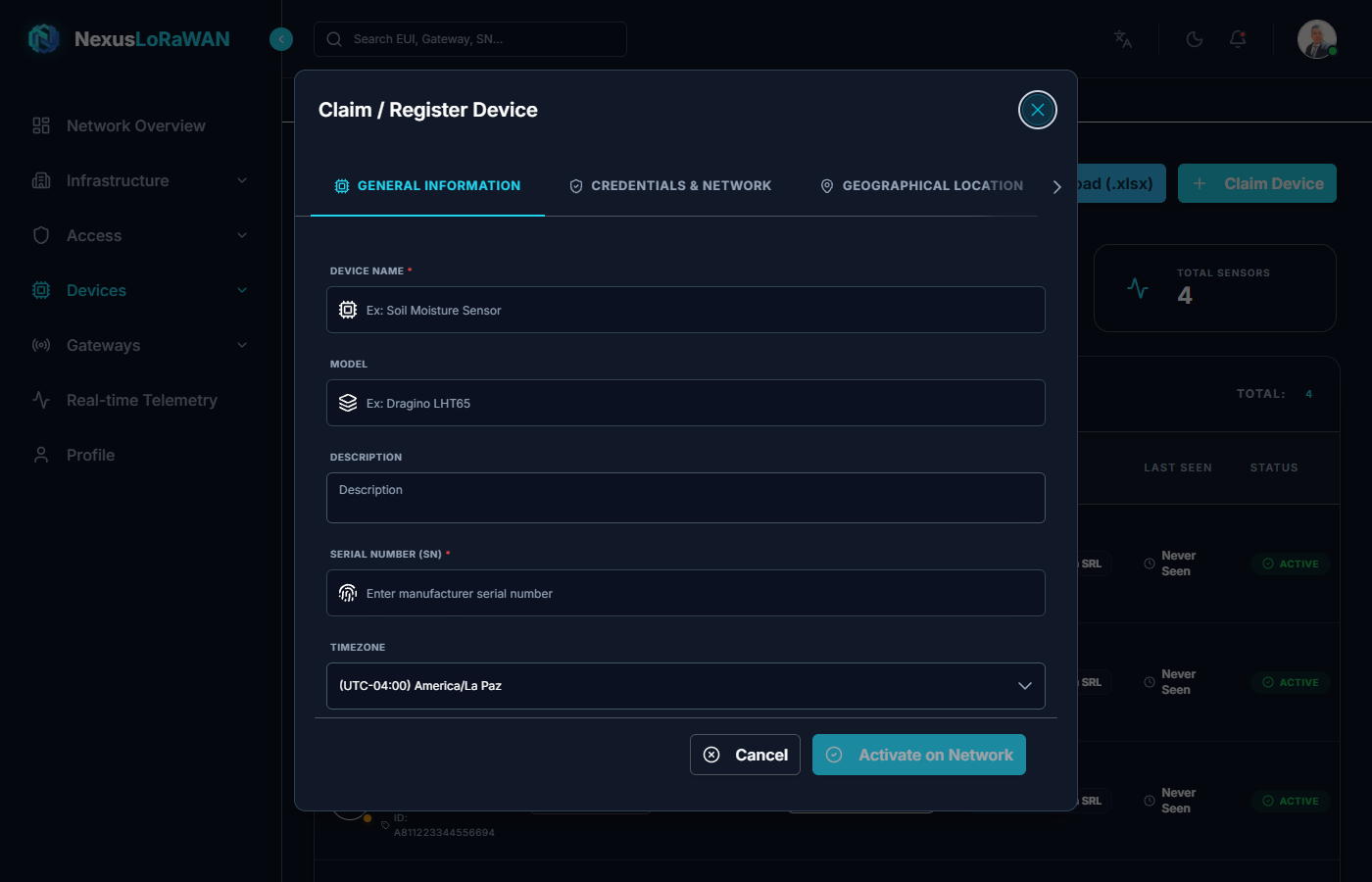Select the General Information tab
The height and width of the screenshot is (882, 1372).
(x=427, y=186)
